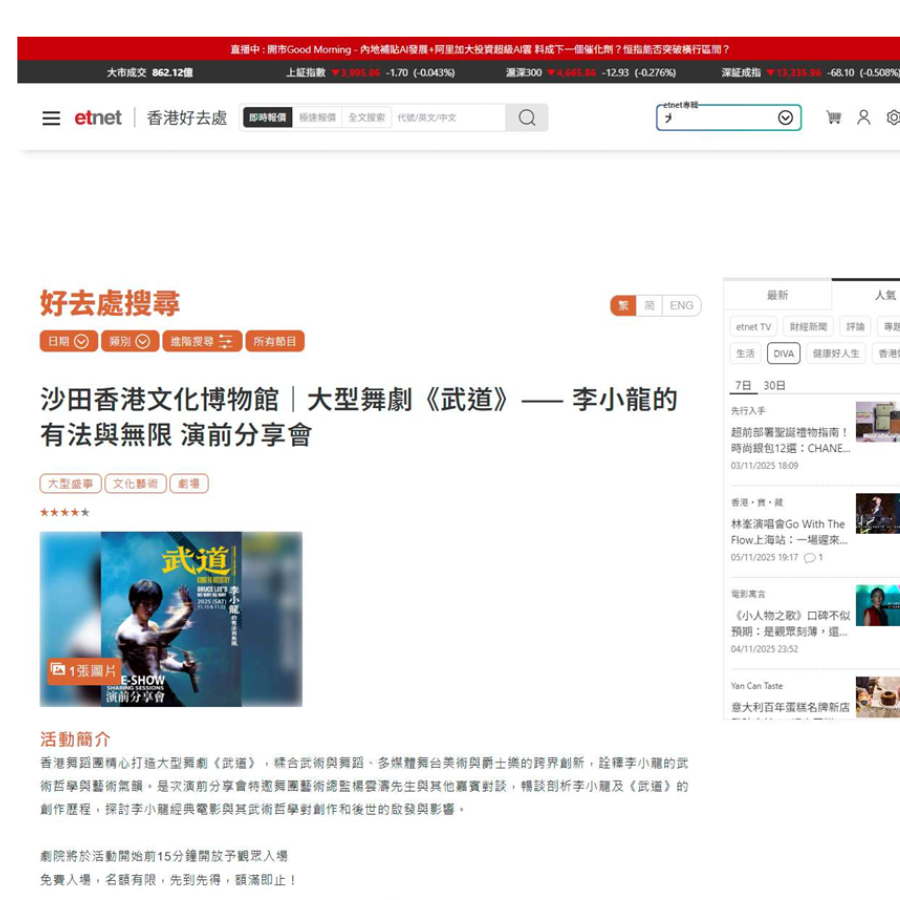Click the 超前部署聖誕禮物 article thumbnail
Screen dimensions: 900x900
coord(878,422)
